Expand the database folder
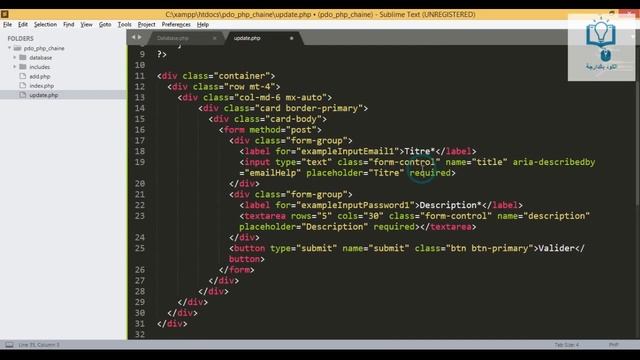 [15, 58]
